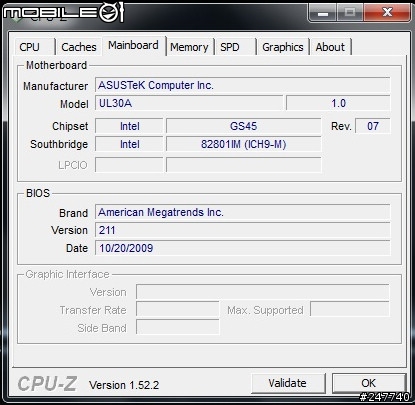Click the Chipset label
Screen dimensions: 415x405
70,126
